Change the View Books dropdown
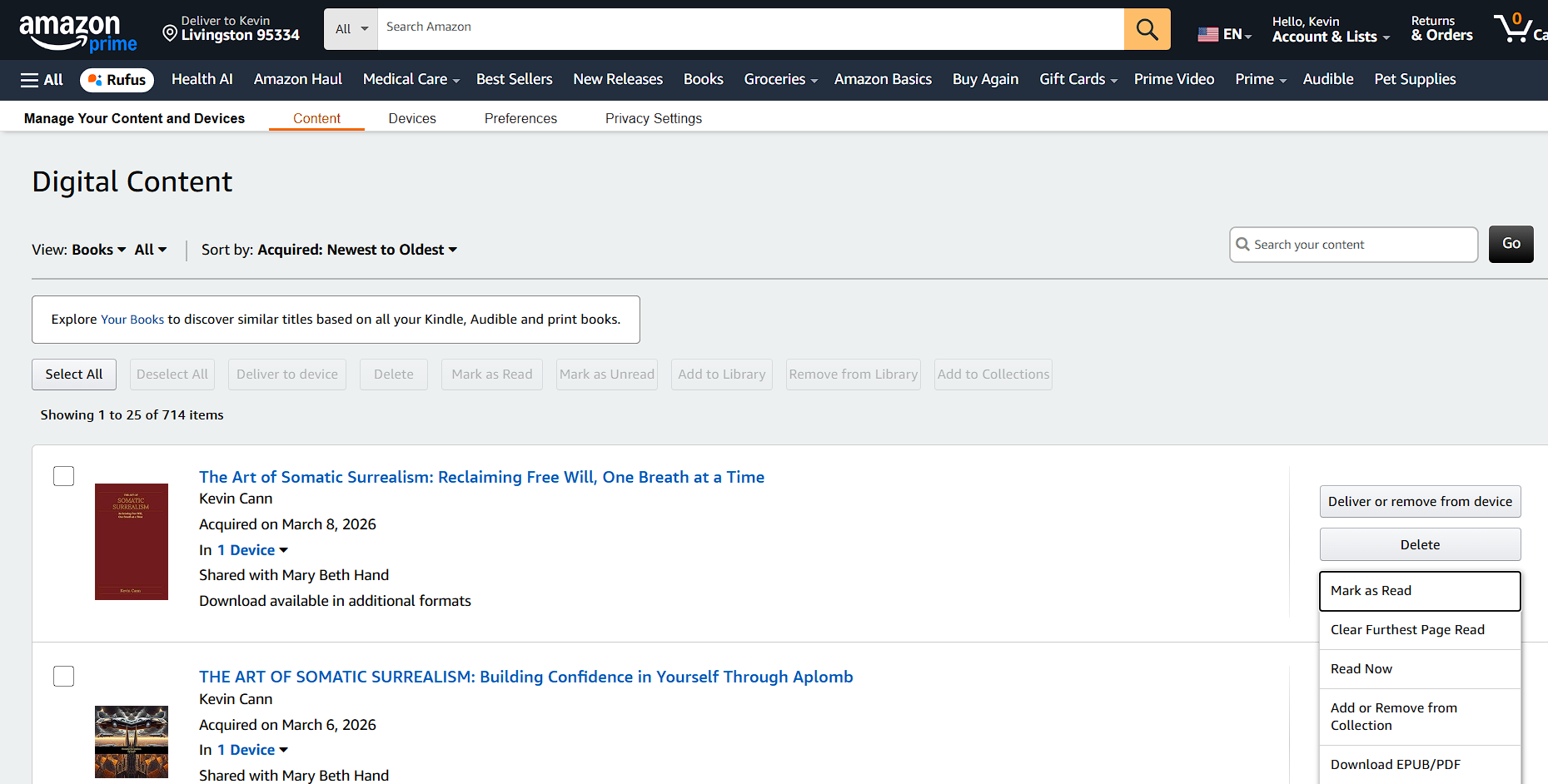This screenshot has width=1548, height=784. (x=98, y=250)
